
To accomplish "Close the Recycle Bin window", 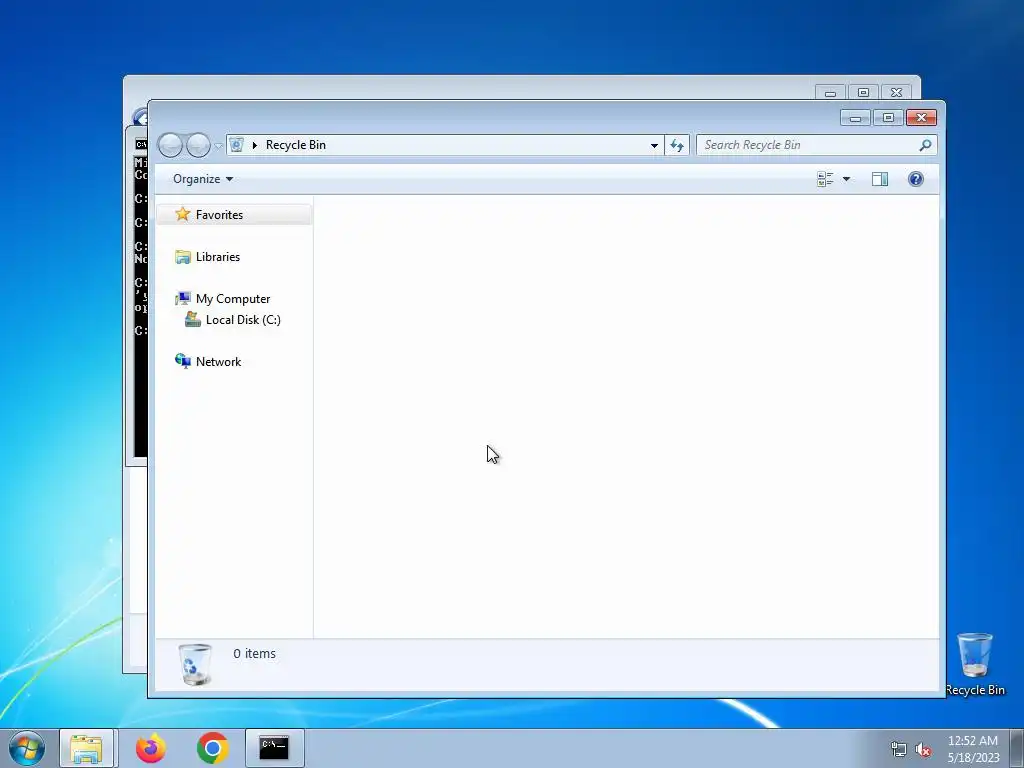I will pos(921,118).
